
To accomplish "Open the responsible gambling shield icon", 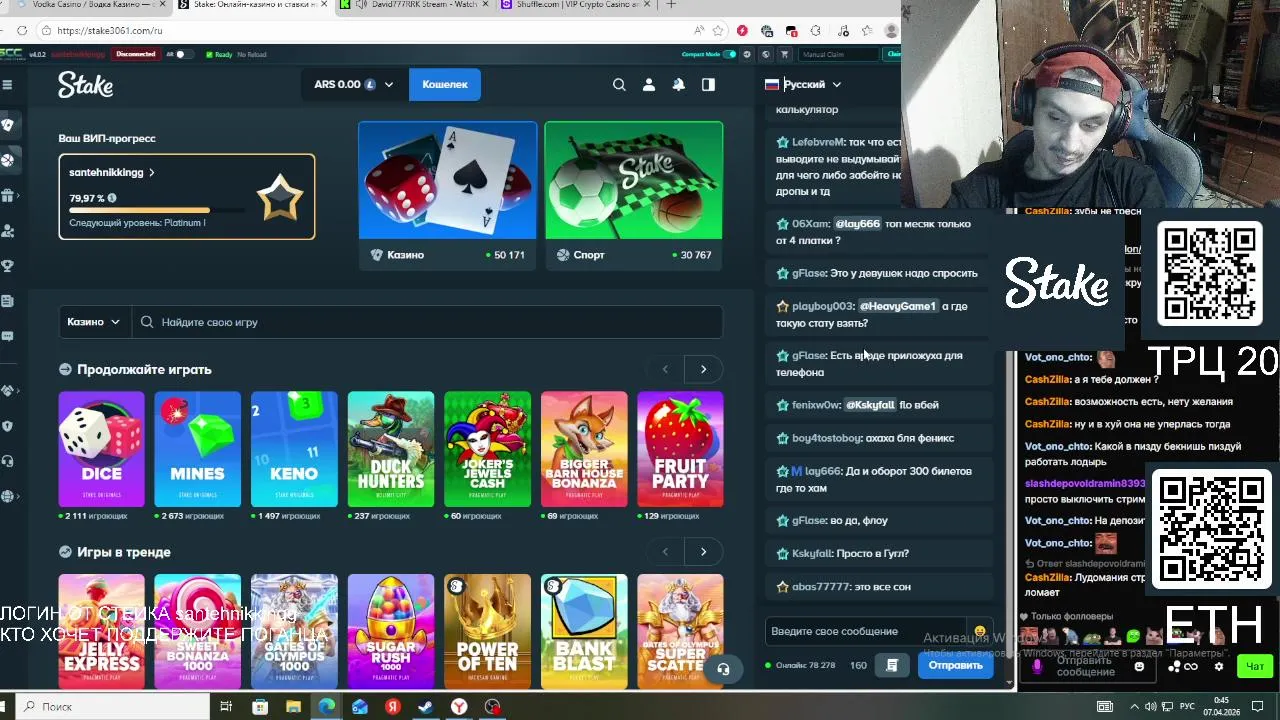I will (x=8, y=425).
